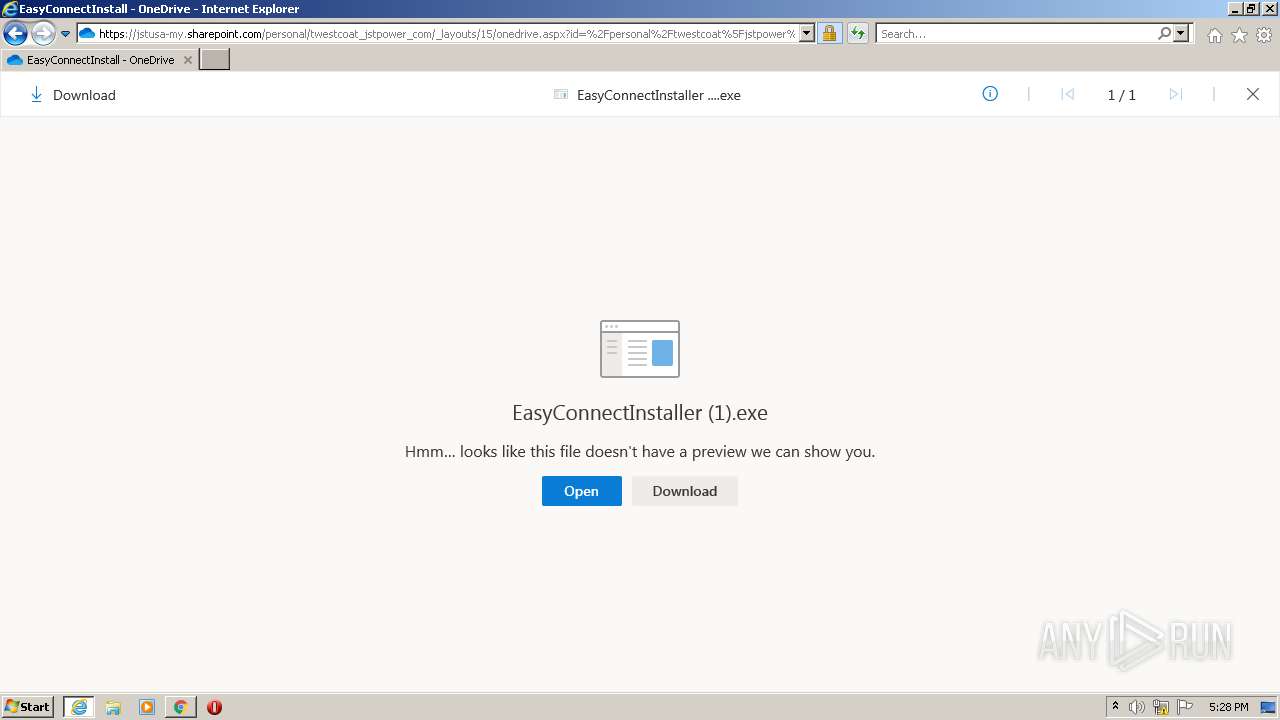
Task: Open Google Chrome from the taskbar
Action: pos(180,707)
